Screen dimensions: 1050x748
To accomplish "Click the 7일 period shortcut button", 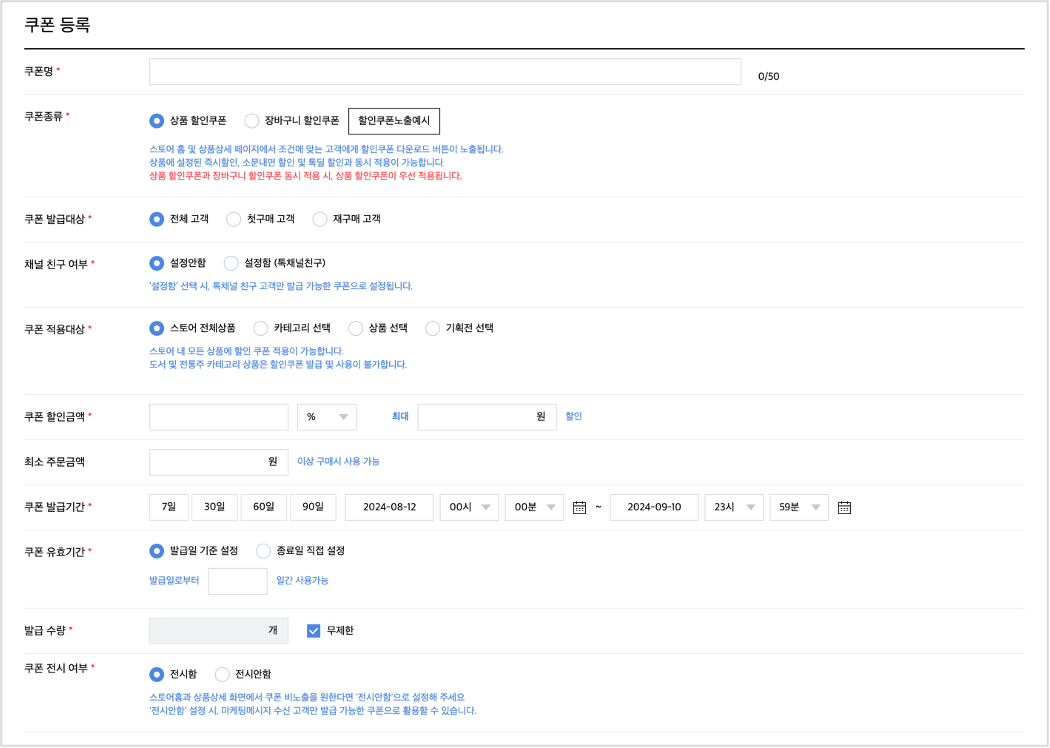I will click(168, 507).
